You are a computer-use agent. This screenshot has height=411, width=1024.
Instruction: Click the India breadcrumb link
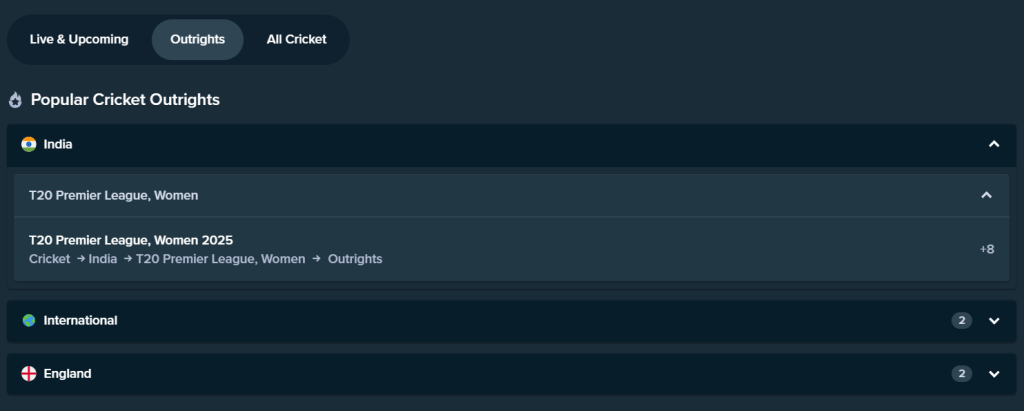click(103, 259)
